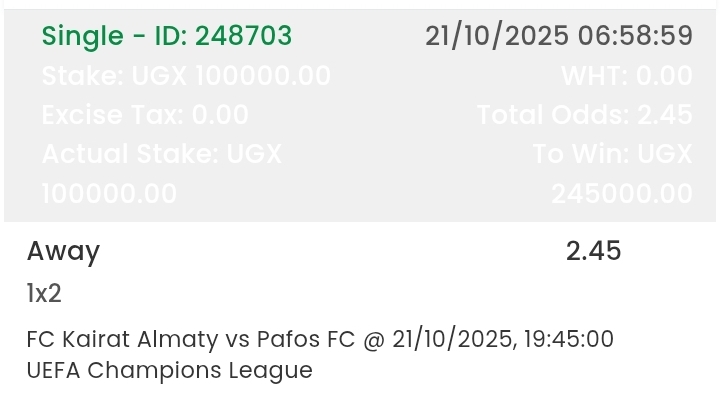This screenshot has width=720, height=417.
Task: Click the Excise Tax 0.00 field
Action: pyautogui.click(x=145, y=115)
